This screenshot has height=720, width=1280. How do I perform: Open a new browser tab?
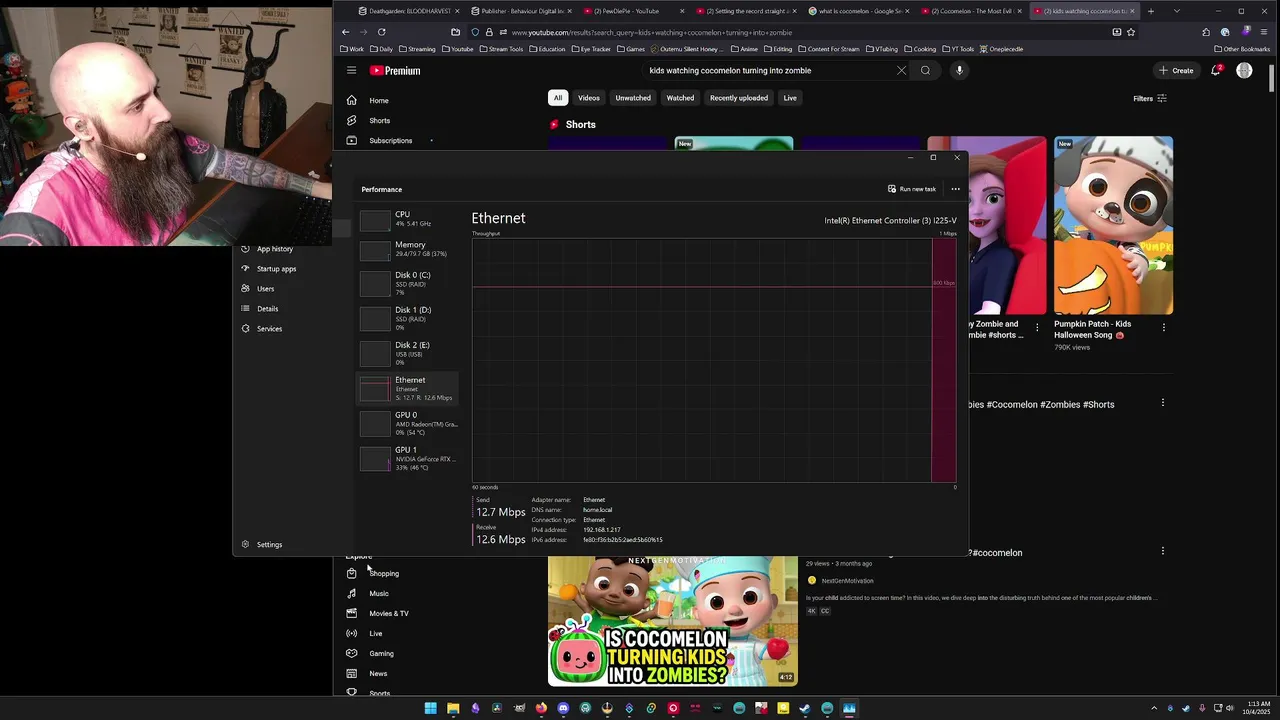point(1151,11)
